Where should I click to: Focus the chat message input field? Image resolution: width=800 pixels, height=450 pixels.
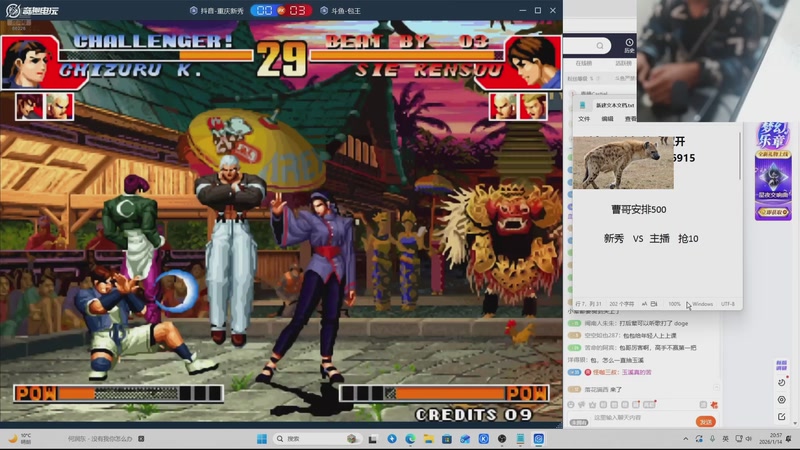point(640,418)
